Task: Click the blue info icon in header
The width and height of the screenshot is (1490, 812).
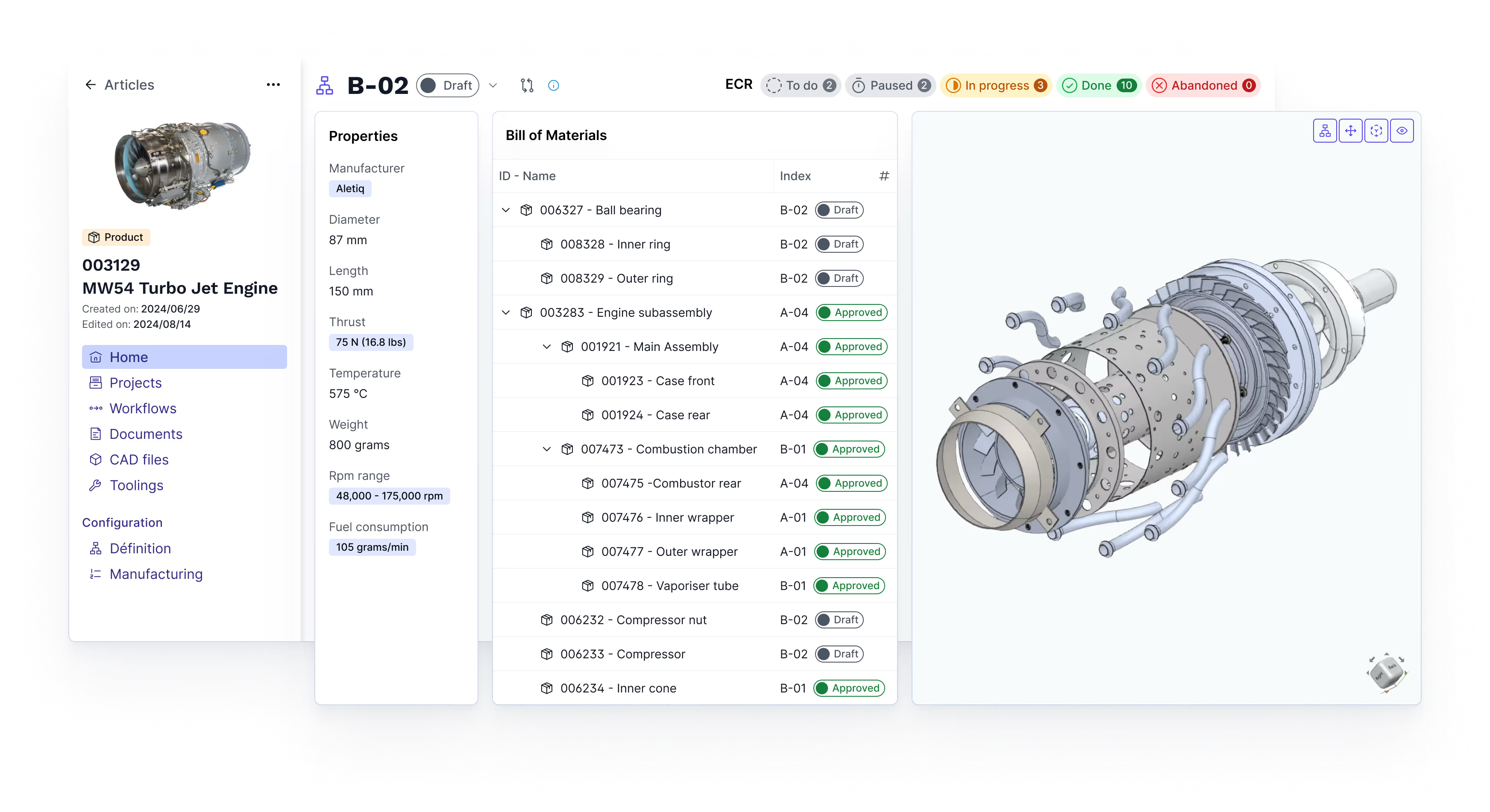Action: click(x=554, y=85)
